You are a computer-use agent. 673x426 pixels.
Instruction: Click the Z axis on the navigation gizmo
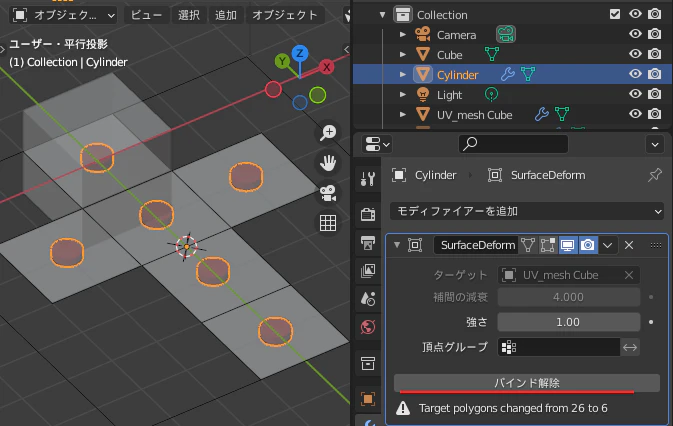300,54
